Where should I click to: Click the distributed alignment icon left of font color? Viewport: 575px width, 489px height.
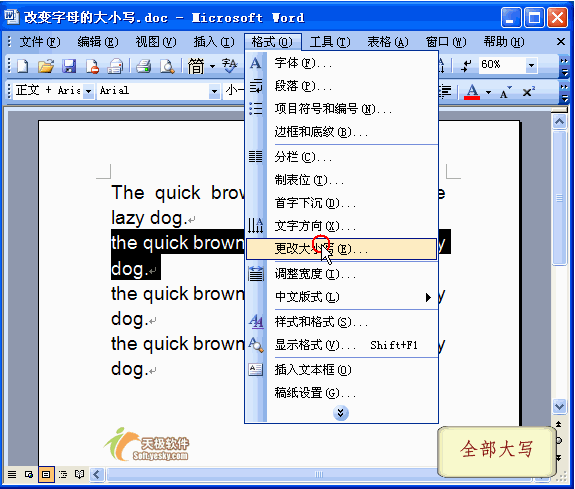pyautogui.click(x=445, y=91)
